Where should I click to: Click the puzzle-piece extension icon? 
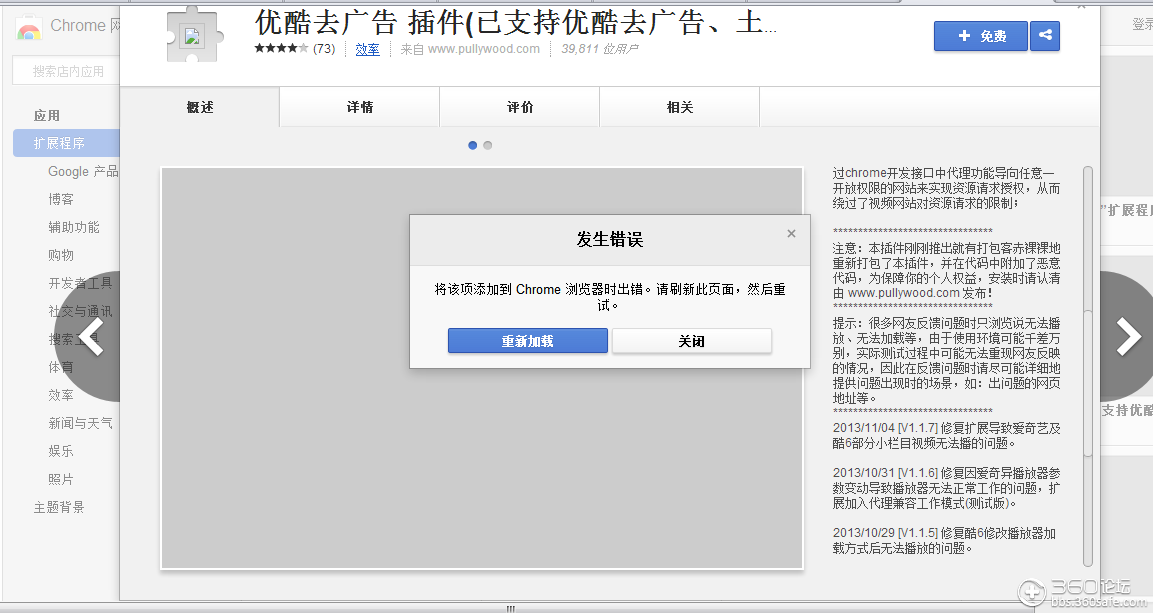189,33
